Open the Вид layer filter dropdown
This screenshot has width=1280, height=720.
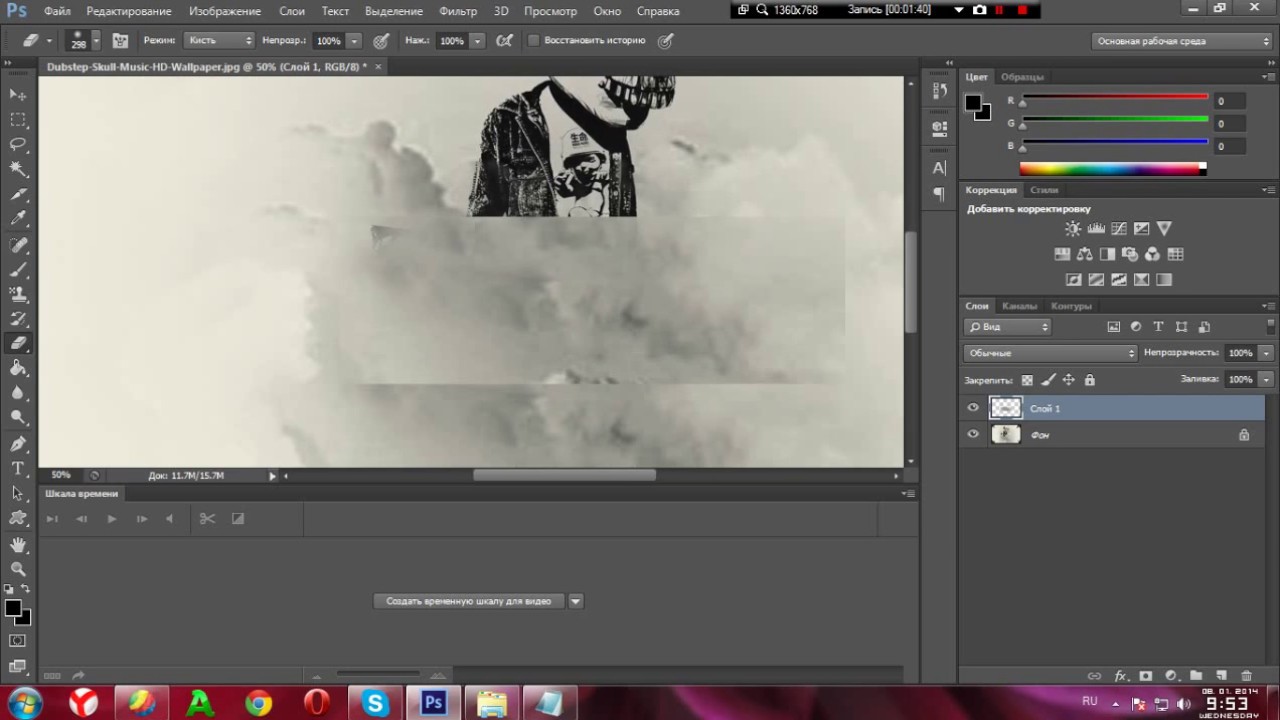pyautogui.click(x=1008, y=327)
